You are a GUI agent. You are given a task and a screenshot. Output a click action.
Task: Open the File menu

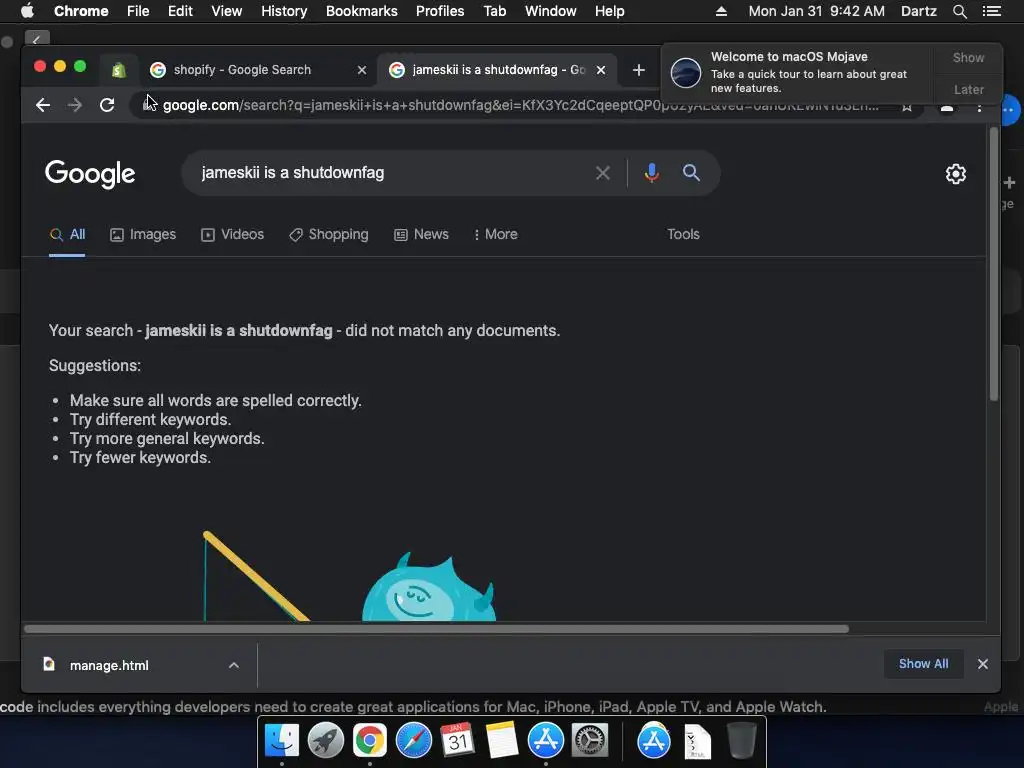pos(138,11)
